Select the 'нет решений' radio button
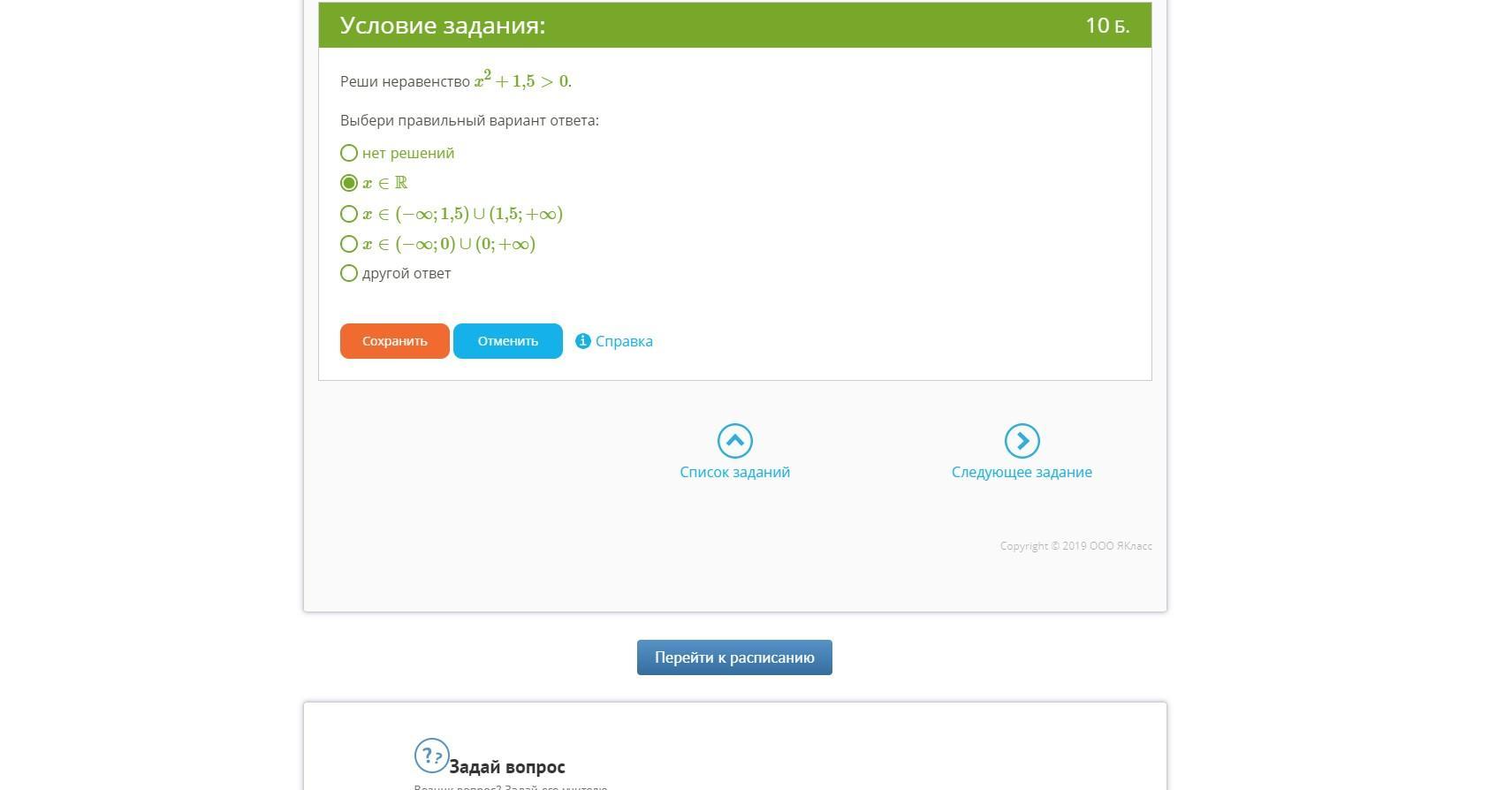1512x790 pixels. (349, 153)
